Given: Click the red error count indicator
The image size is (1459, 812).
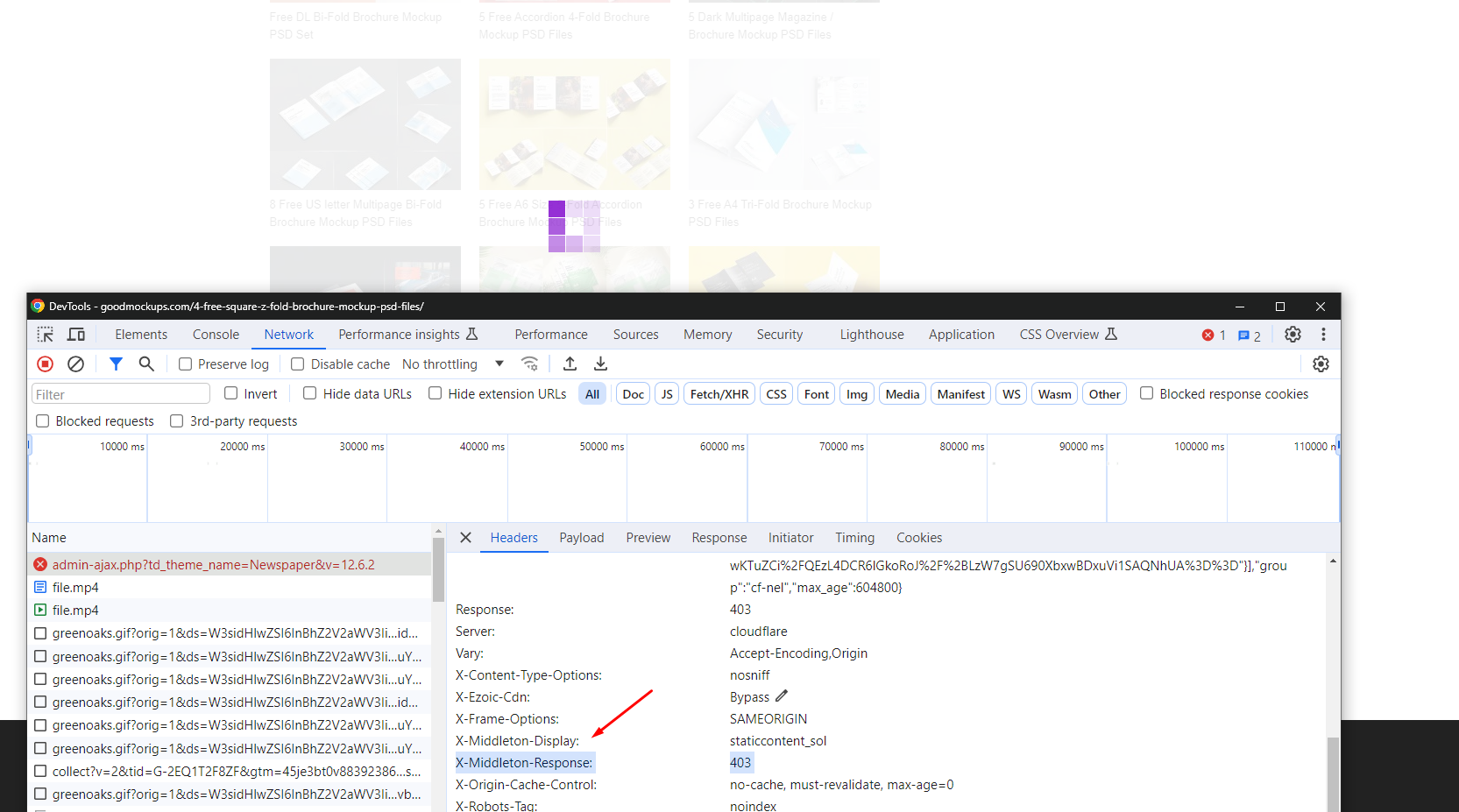Looking at the screenshot, I should click(1214, 335).
